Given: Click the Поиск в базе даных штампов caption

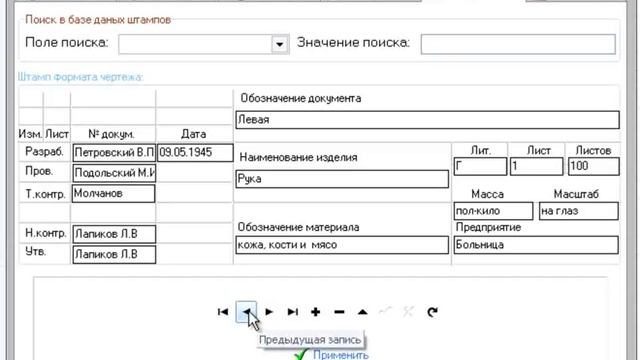Looking at the screenshot, I should coord(98,20).
